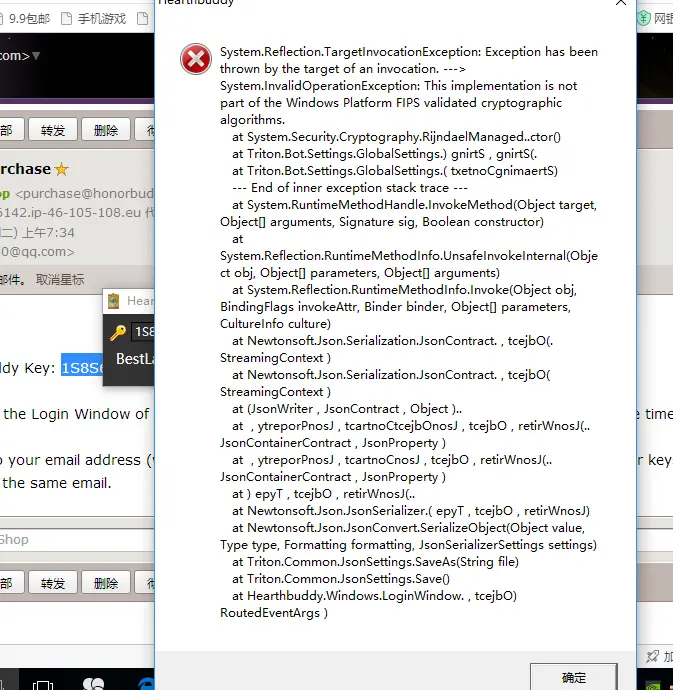Click the 'JsonConvert.SerializeObject' stack line

(408, 528)
